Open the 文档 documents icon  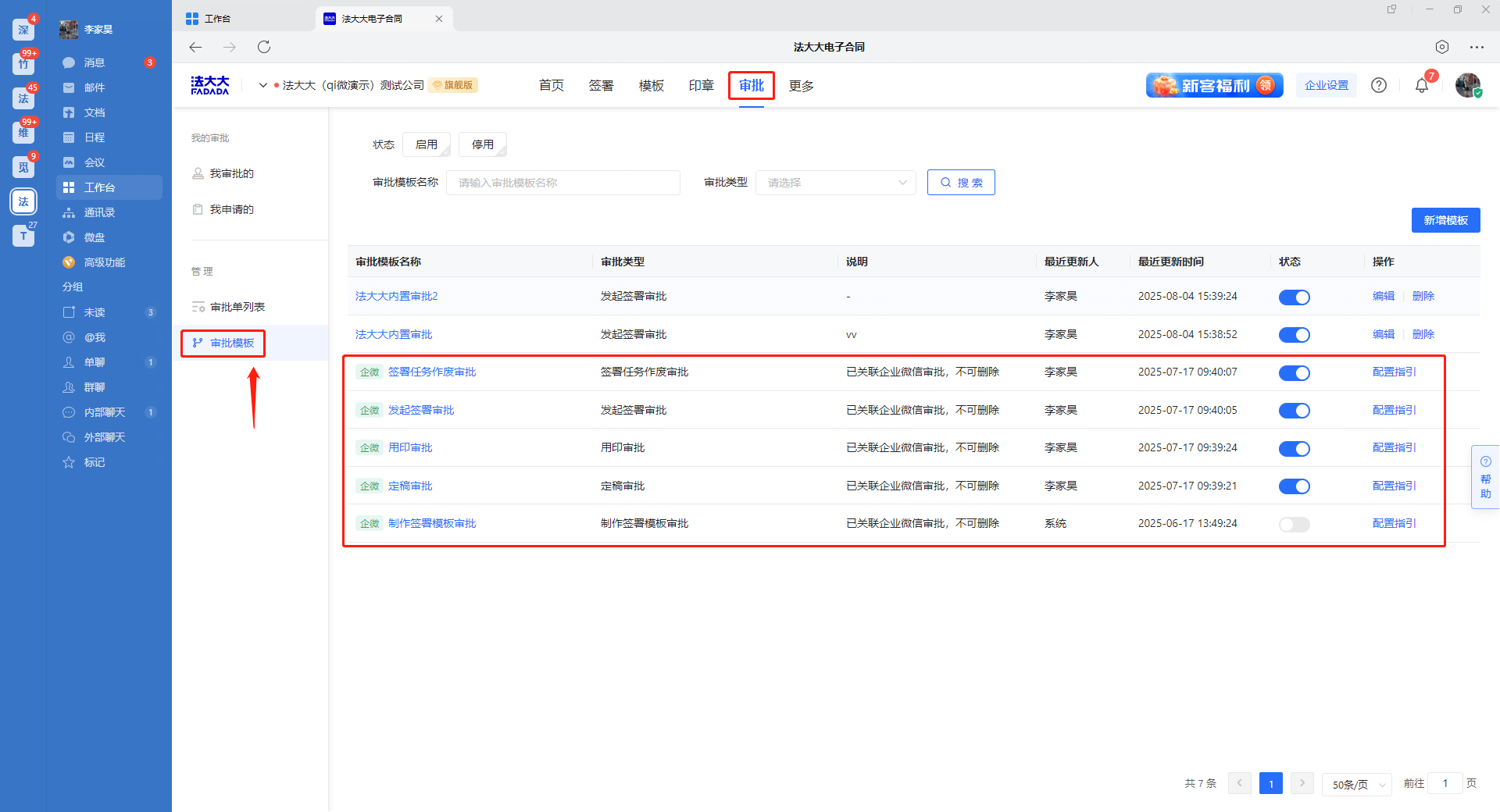(x=69, y=112)
